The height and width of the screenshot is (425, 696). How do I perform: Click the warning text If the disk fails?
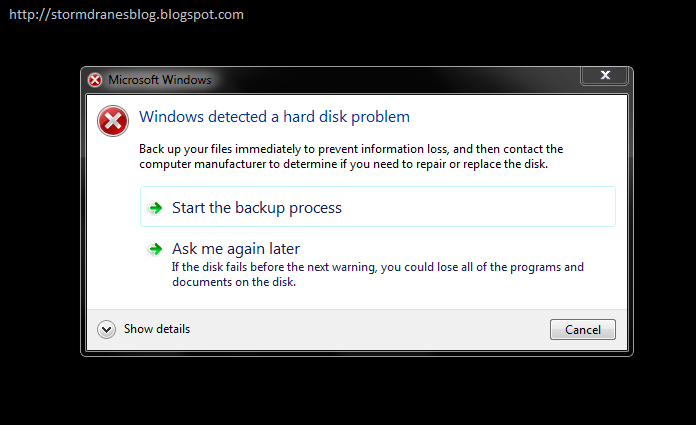(x=378, y=267)
